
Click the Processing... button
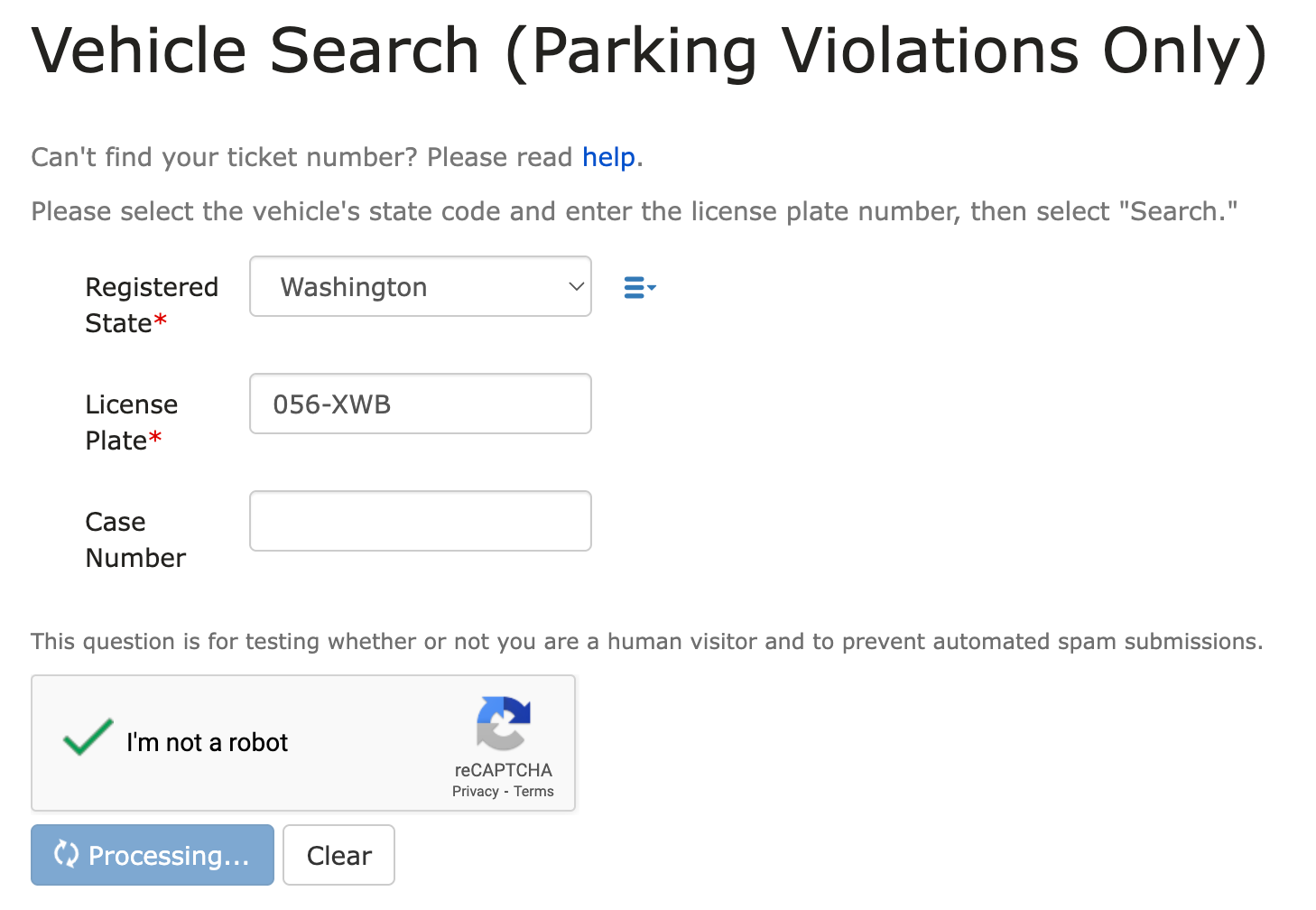click(x=153, y=855)
